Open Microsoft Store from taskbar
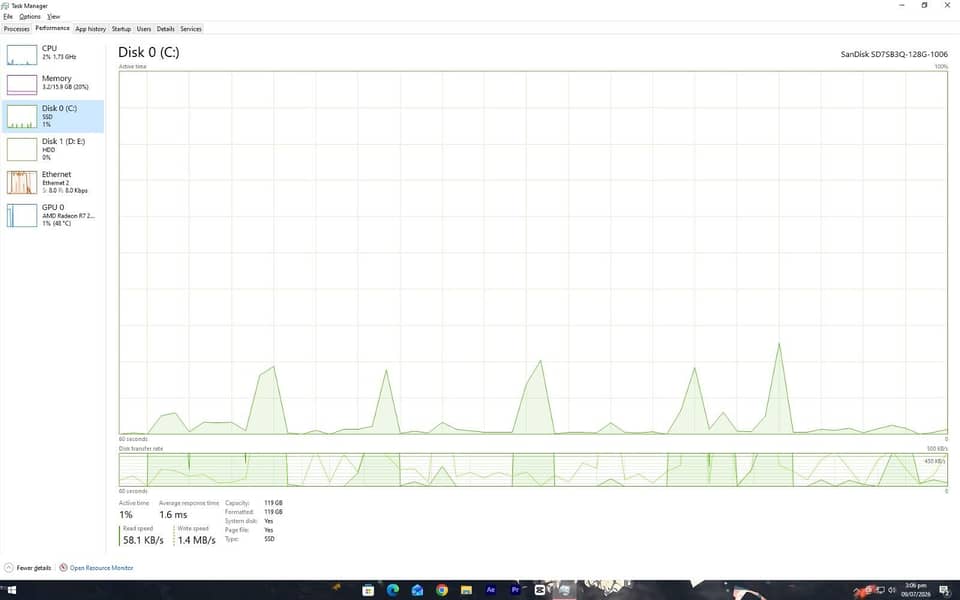 pyautogui.click(x=368, y=590)
